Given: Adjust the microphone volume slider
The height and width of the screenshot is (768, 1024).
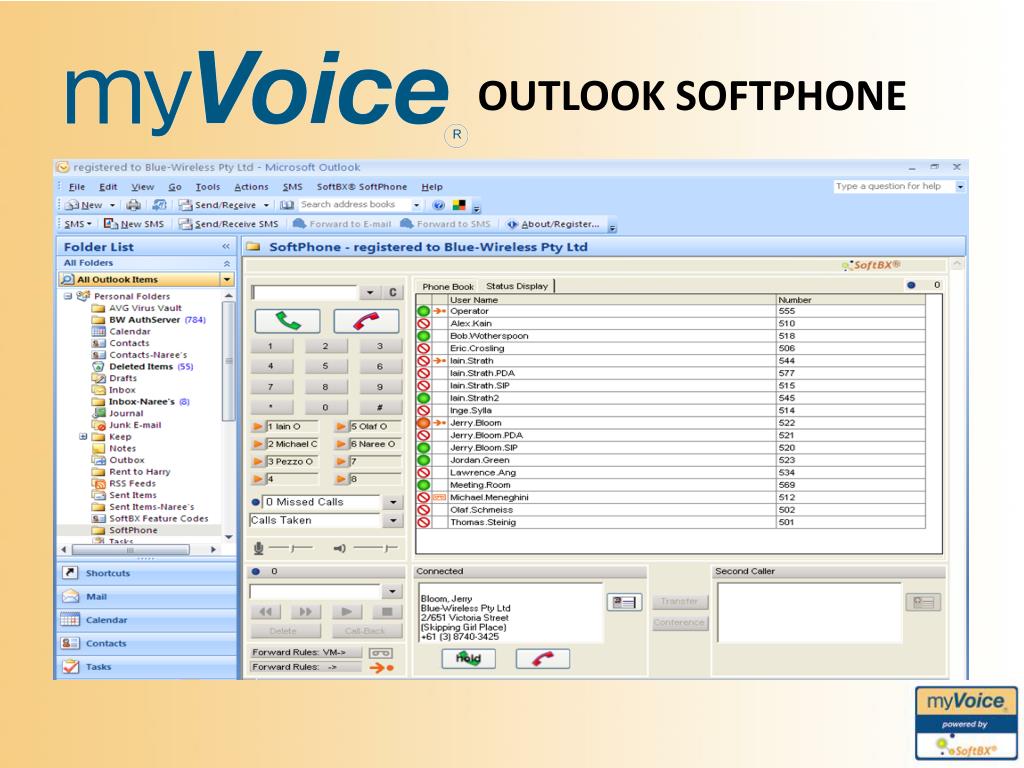Looking at the screenshot, I should pyautogui.click(x=291, y=549).
